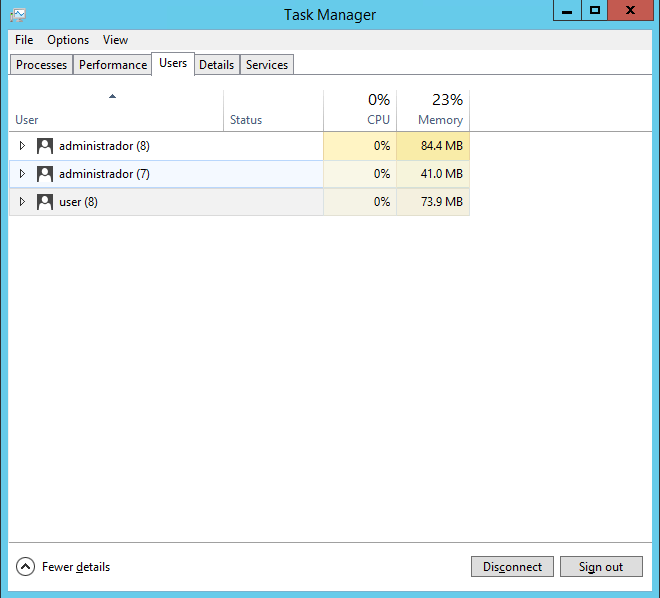Switch to the Processes tab
The width and height of the screenshot is (660, 598).
41,65
